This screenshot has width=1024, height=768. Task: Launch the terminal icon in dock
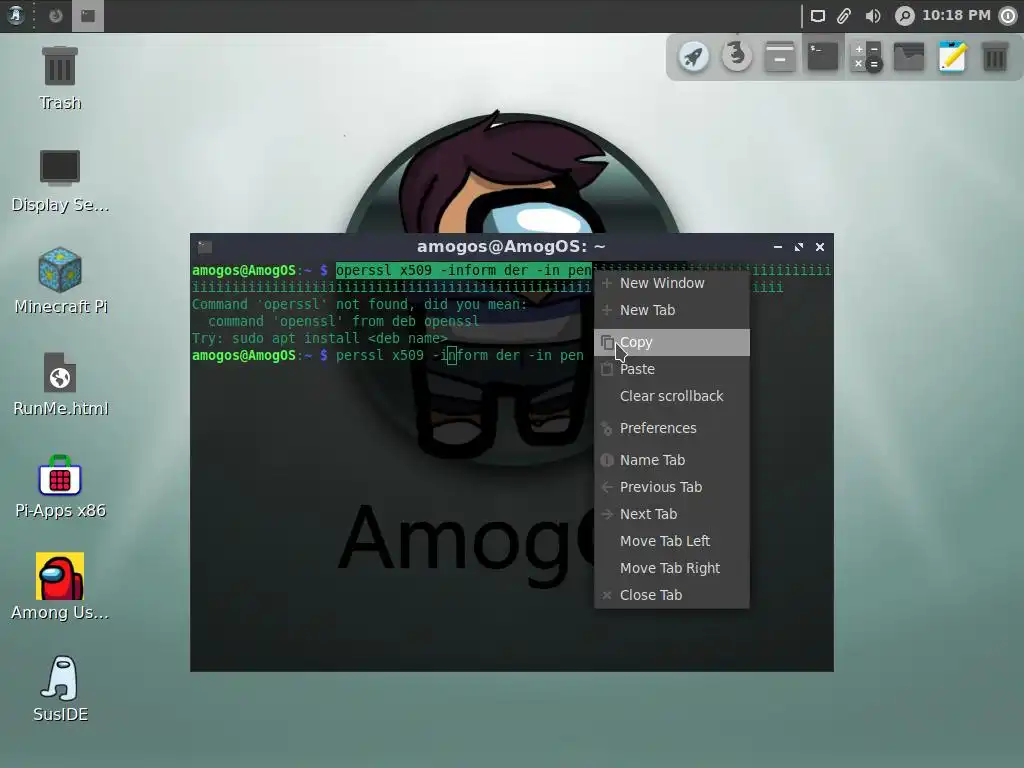tap(823, 57)
